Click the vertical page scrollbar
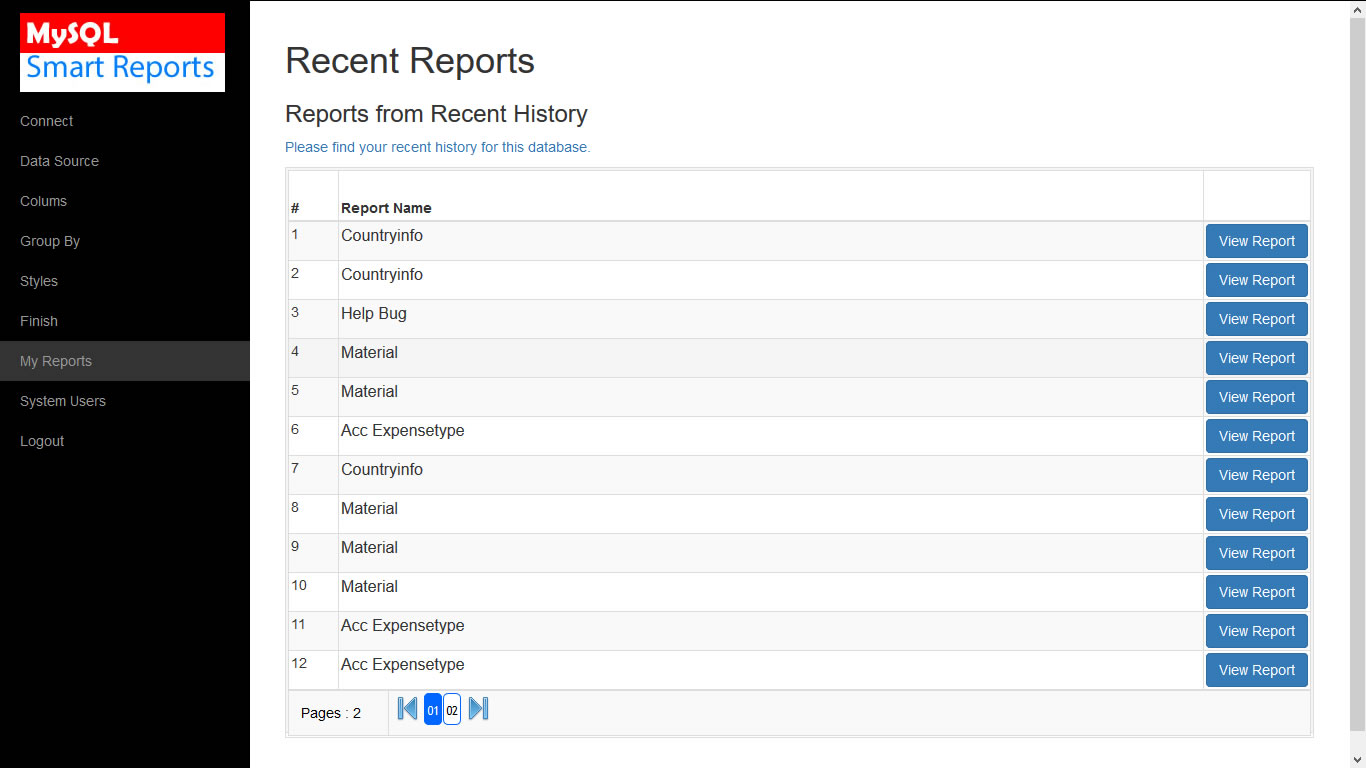1366x768 pixels. (1357, 380)
